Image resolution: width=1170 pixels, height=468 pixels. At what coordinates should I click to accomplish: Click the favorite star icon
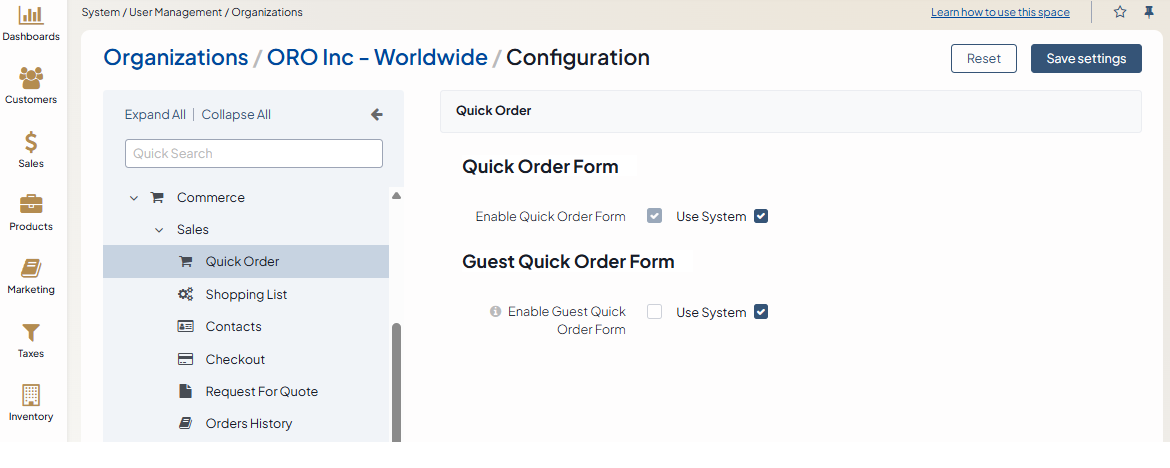click(x=1120, y=12)
